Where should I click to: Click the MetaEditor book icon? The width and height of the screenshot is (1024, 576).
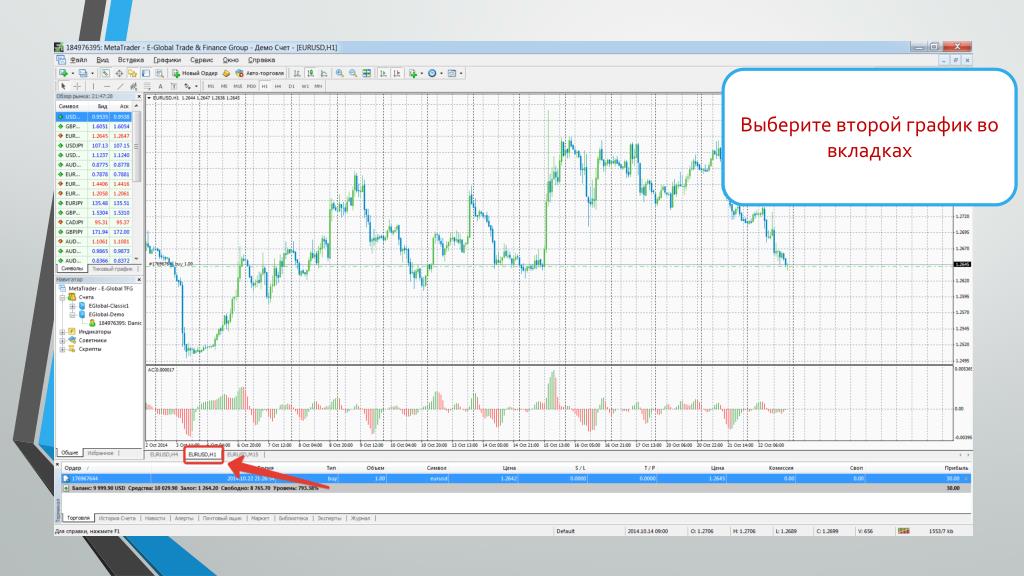tap(227, 73)
